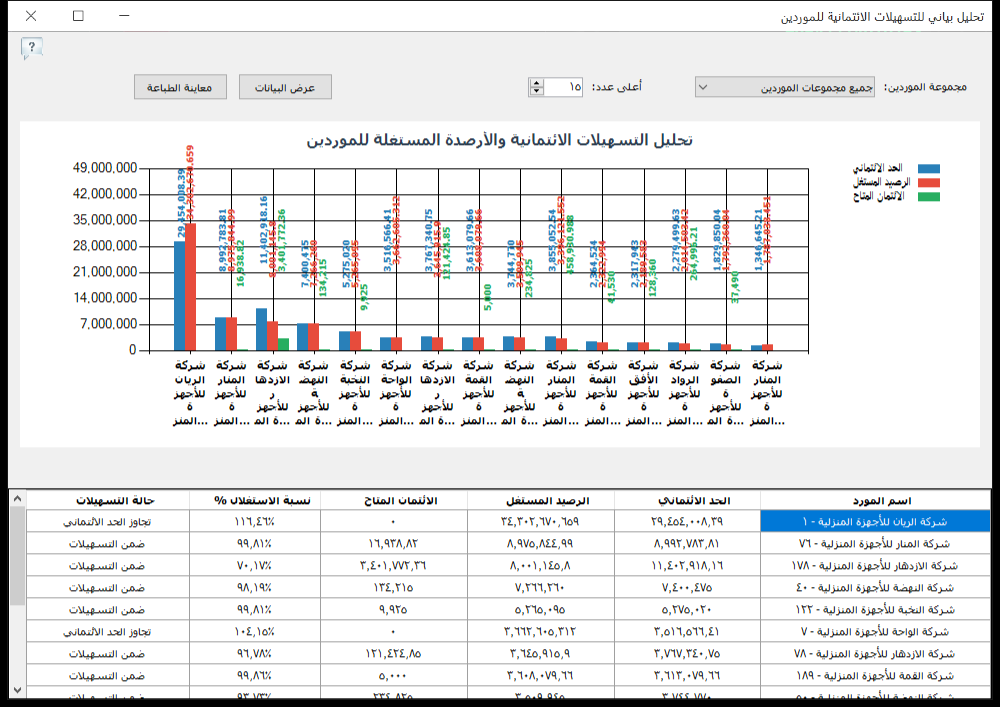
Task: Select row شركة الواحة للأجهزة المنزلية - ٧
Action: (508, 632)
